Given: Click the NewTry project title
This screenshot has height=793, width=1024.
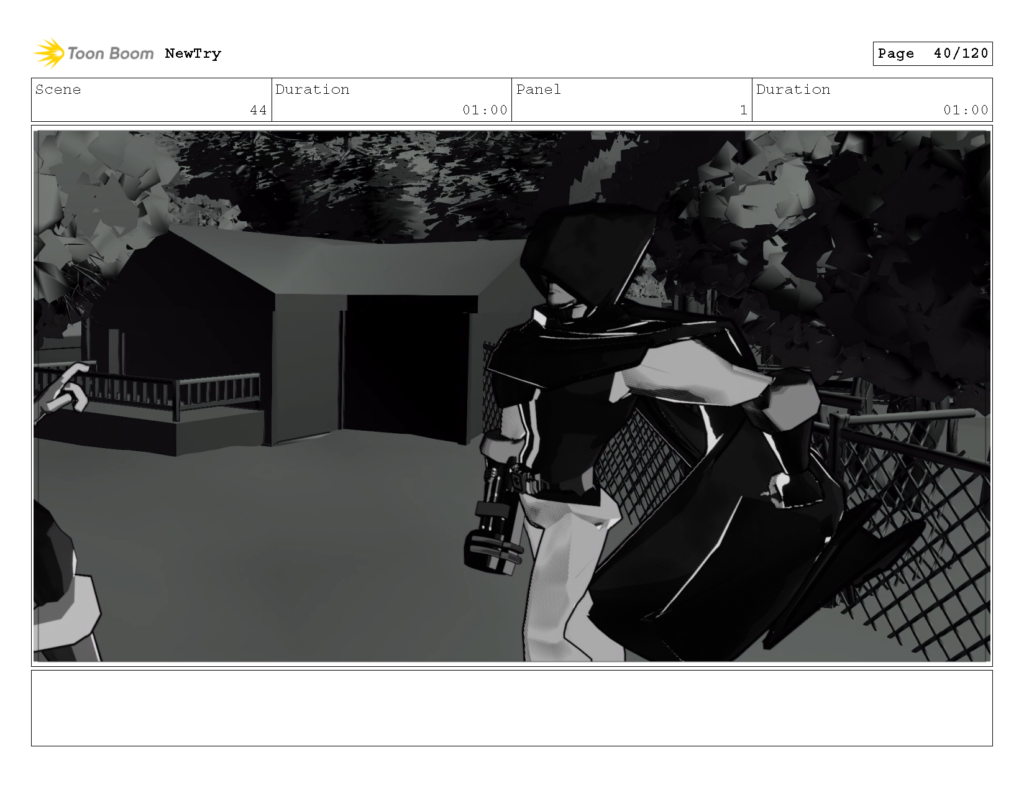Looking at the screenshot, I should pos(193,53).
